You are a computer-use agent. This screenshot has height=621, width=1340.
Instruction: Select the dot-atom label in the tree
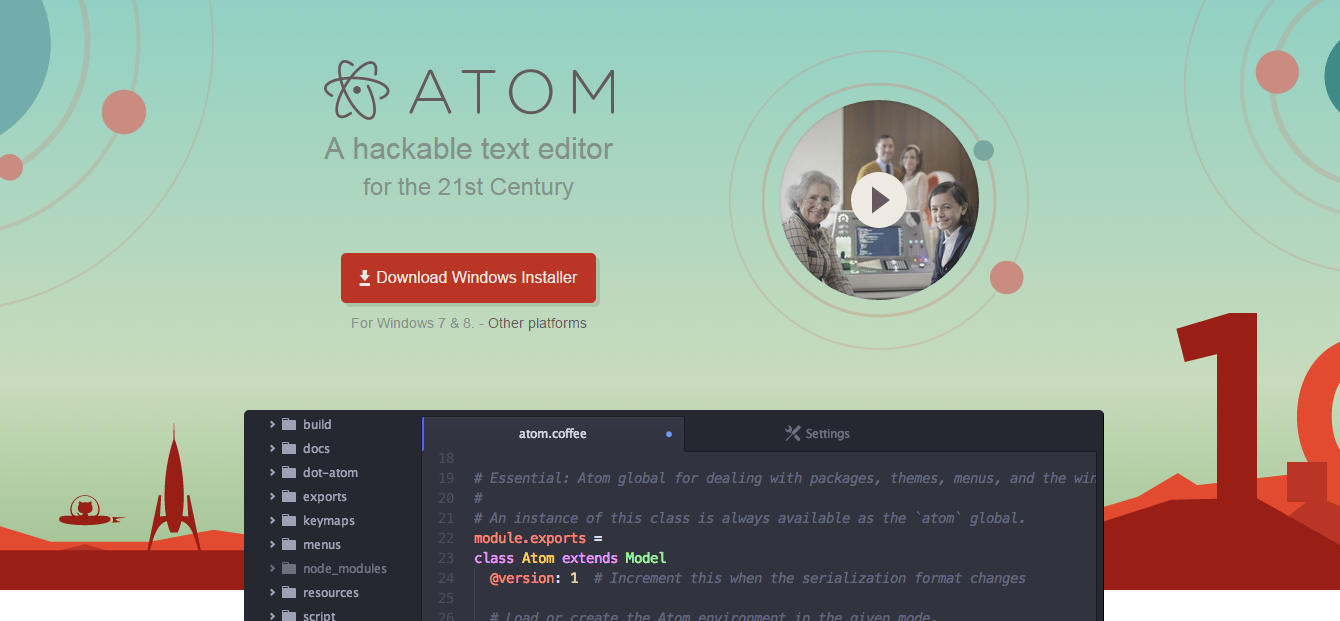coord(330,472)
